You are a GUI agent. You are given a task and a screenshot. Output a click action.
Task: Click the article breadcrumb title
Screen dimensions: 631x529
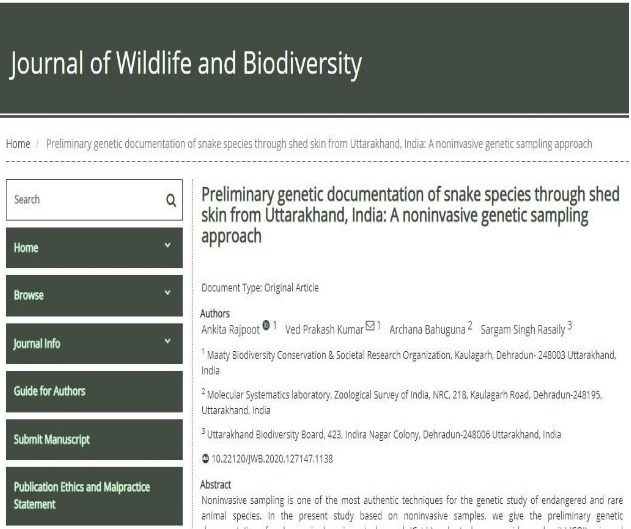(319, 144)
